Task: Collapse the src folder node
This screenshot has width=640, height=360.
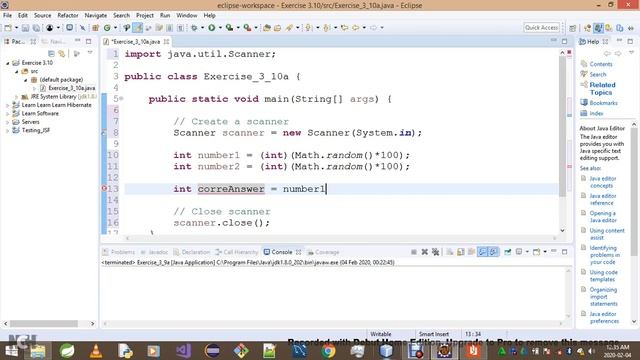Action: pos(16,71)
